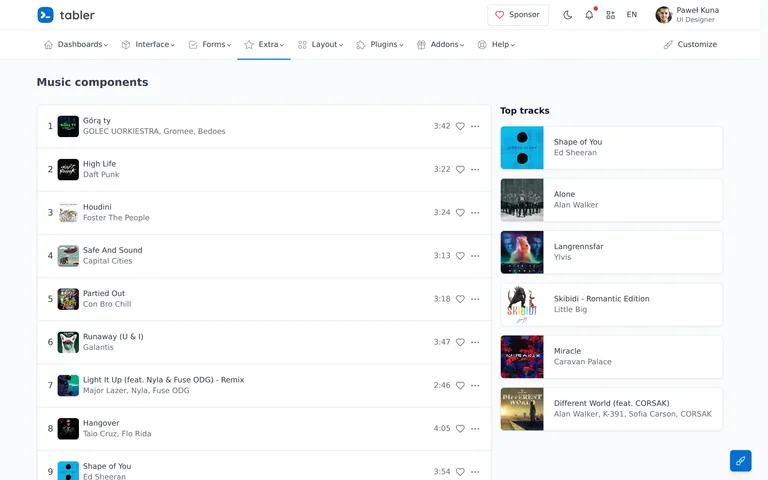Click the High Life Daft Punk cover
768x480 pixels.
[68, 169]
